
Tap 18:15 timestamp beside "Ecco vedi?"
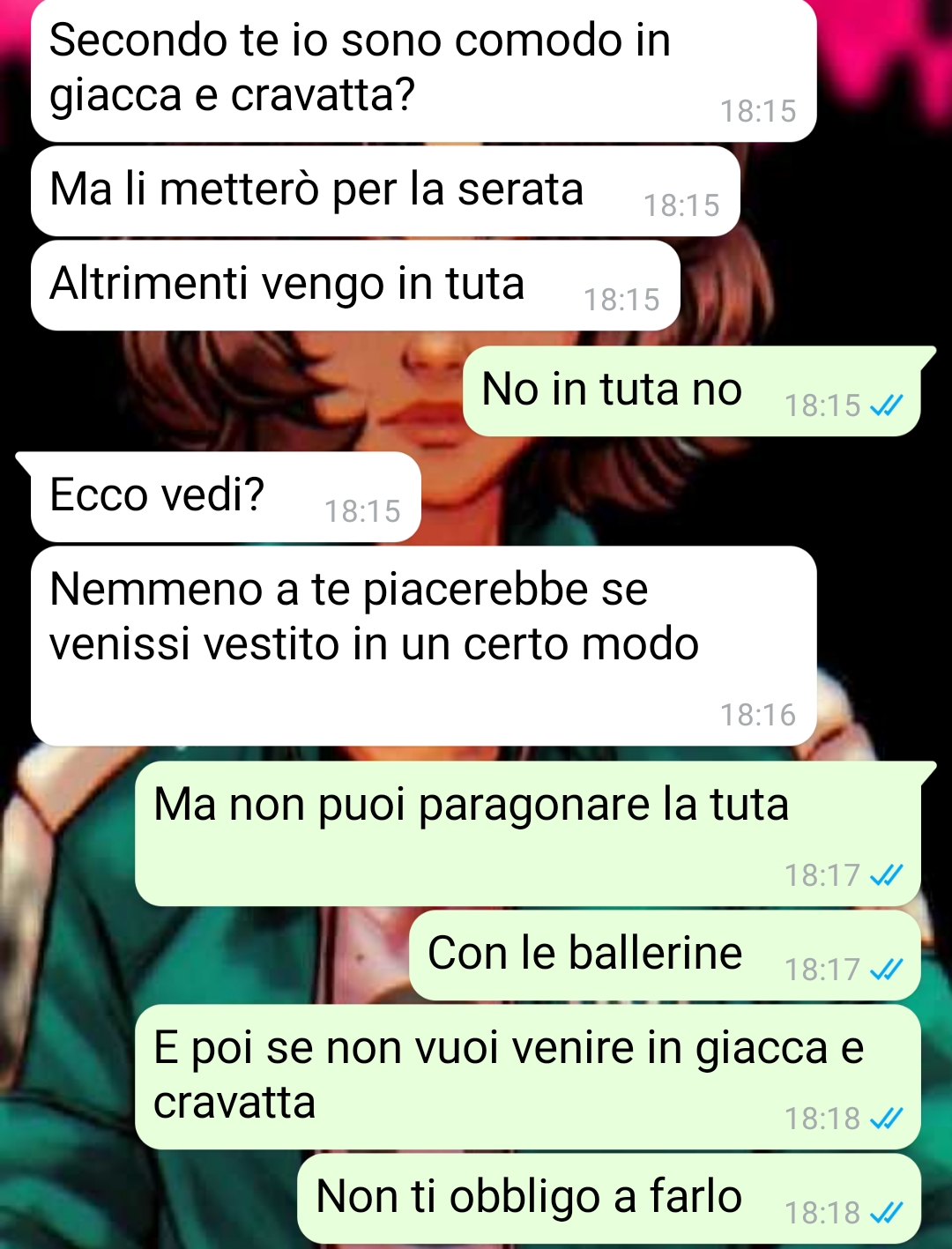(362, 511)
